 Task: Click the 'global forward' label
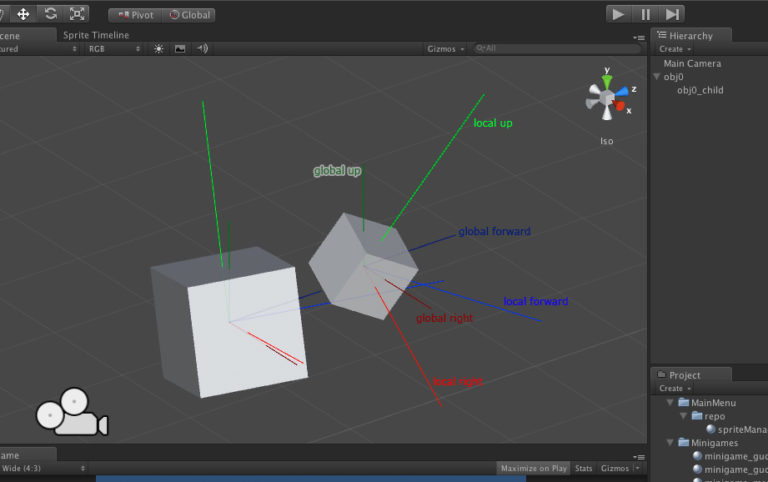(495, 231)
